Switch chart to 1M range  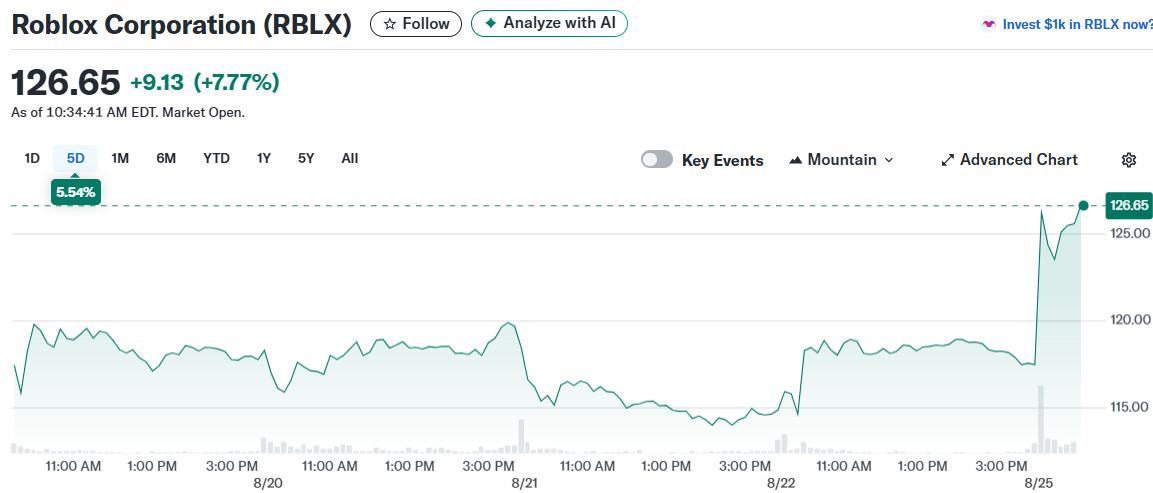(x=120, y=158)
